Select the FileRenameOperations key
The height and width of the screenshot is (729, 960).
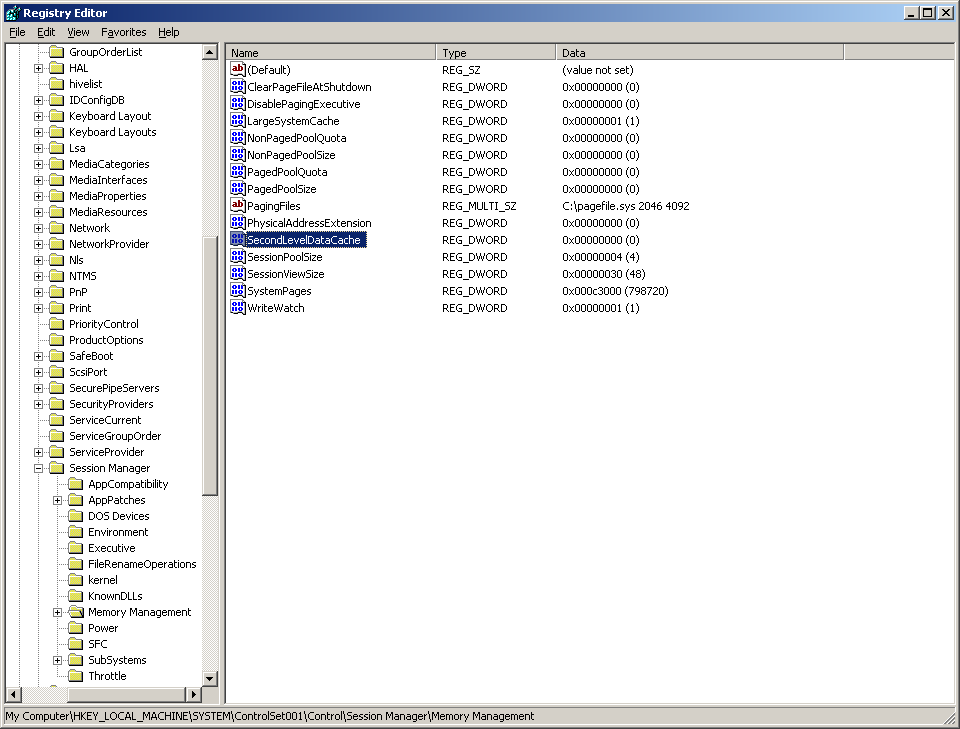142,564
